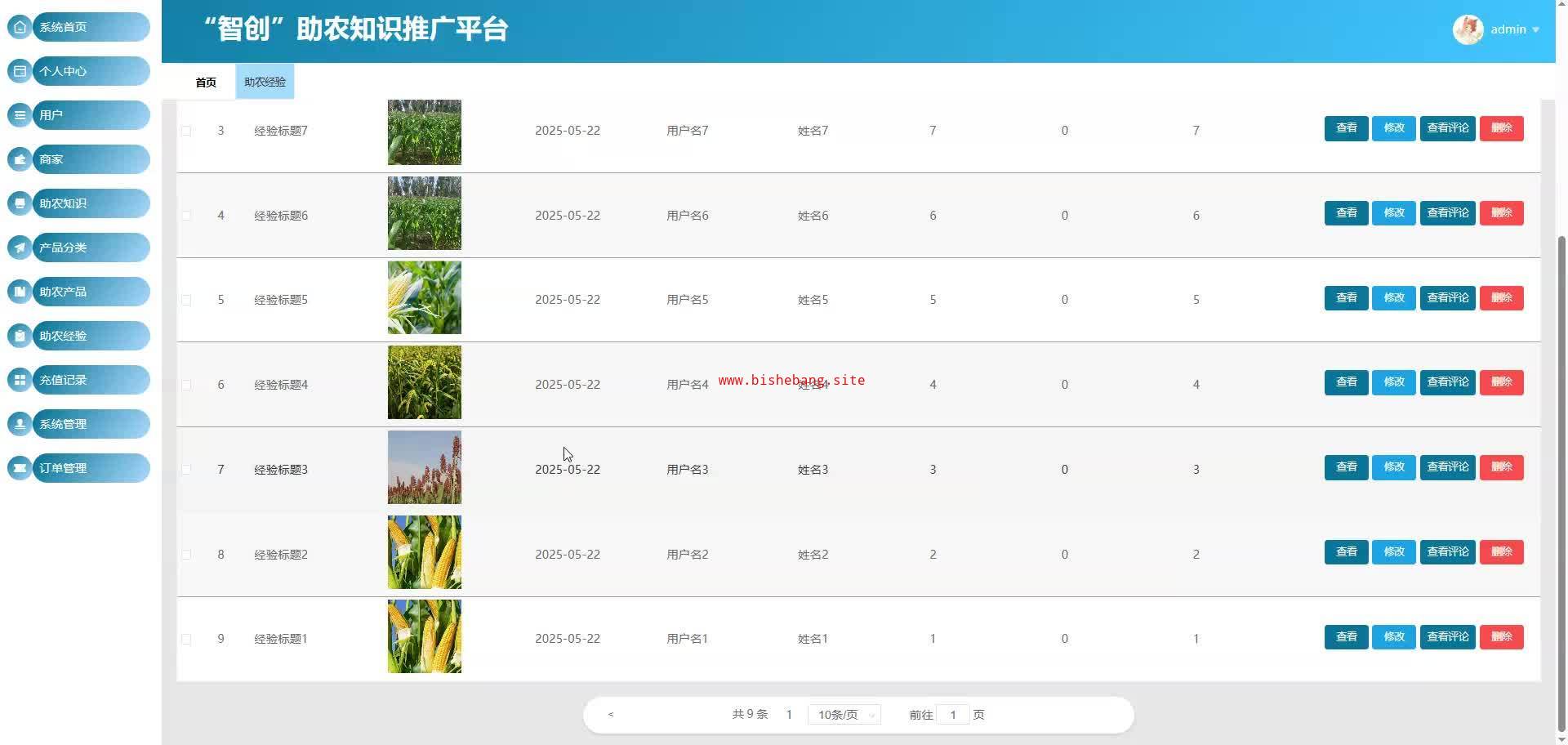Open the 助农知识 sidebar menu

tap(91, 203)
